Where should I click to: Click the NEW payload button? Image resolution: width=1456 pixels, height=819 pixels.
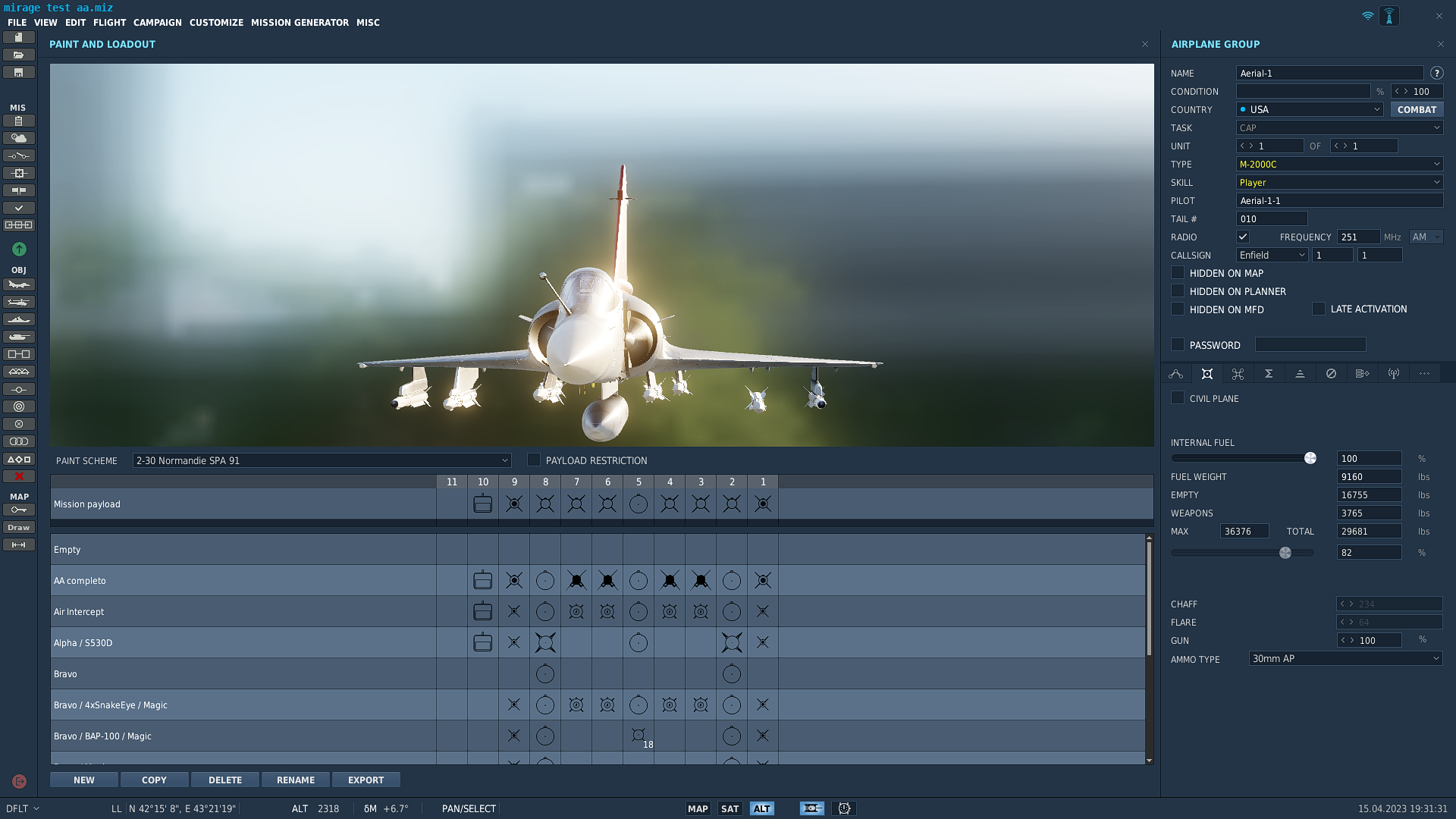pyautogui.click(x=84, y=780)
